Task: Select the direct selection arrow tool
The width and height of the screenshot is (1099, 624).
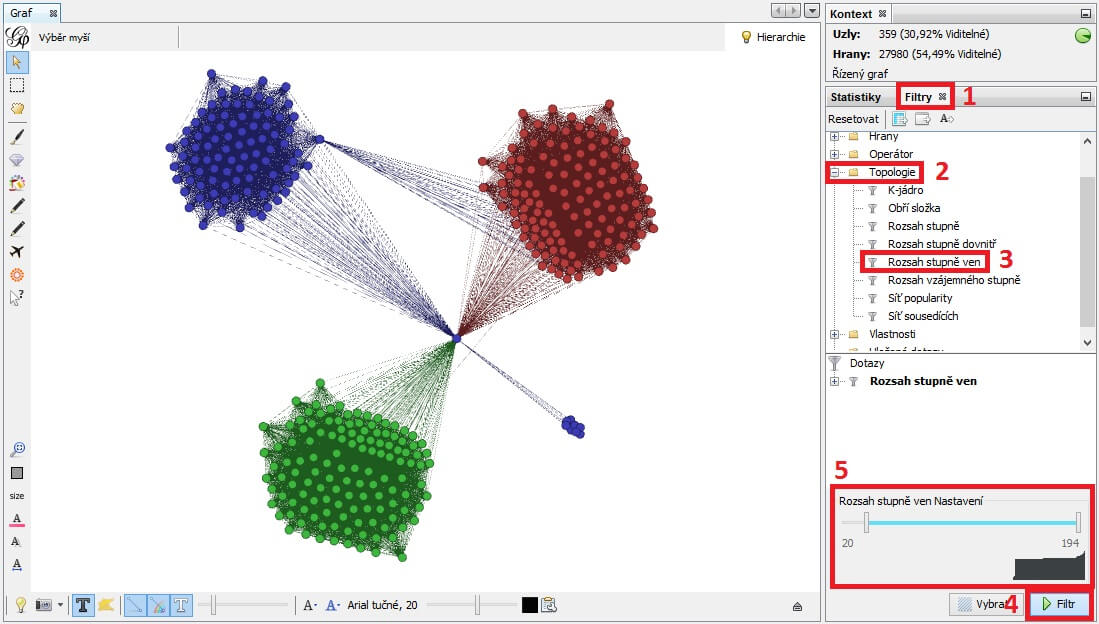Action: point(17,62)
